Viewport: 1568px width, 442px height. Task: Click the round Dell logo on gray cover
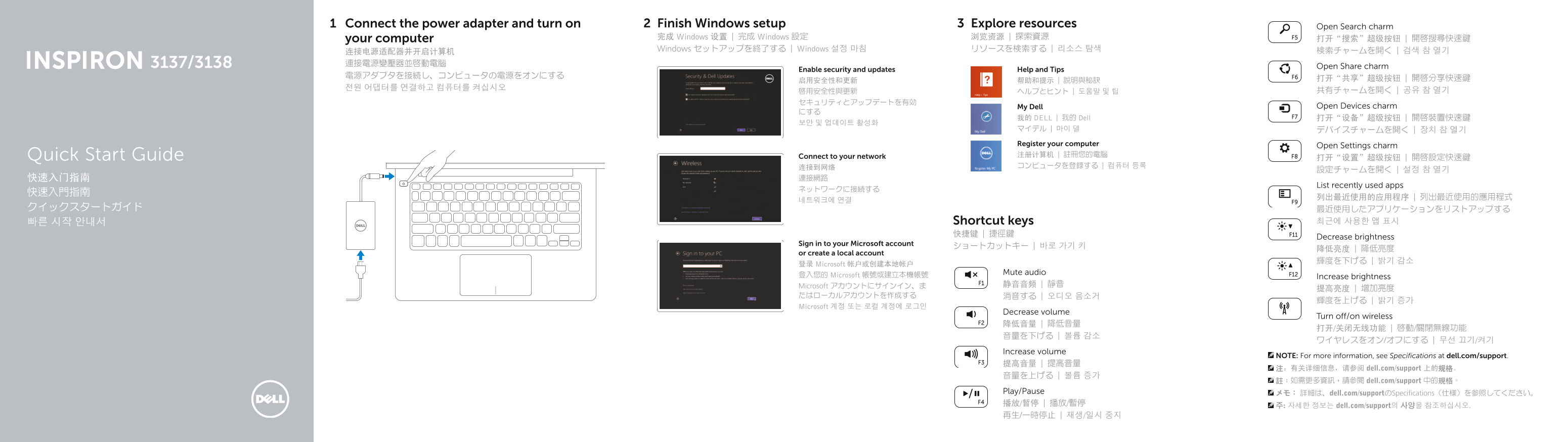[x=270, y=399]
